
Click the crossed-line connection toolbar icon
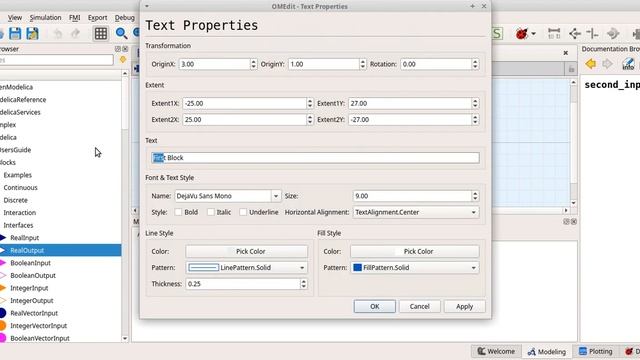click(593, 33)
